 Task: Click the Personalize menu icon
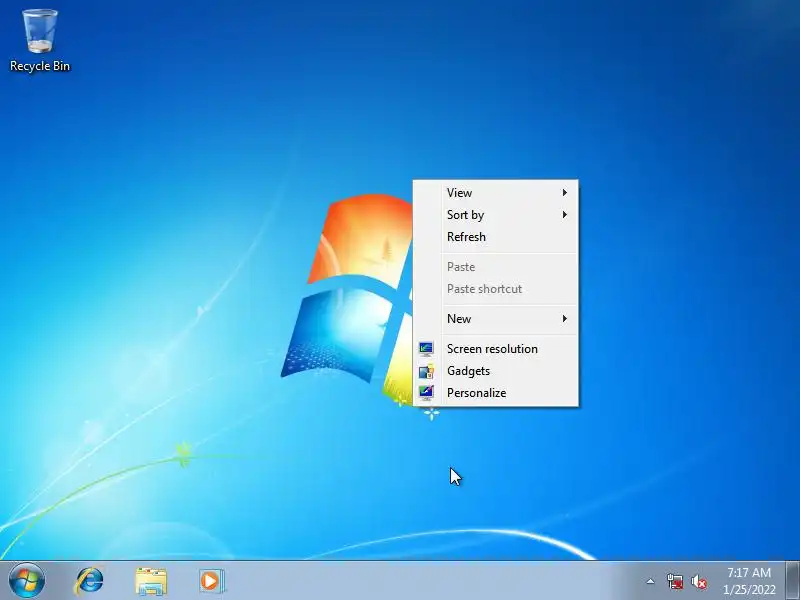tap(426, 393)
